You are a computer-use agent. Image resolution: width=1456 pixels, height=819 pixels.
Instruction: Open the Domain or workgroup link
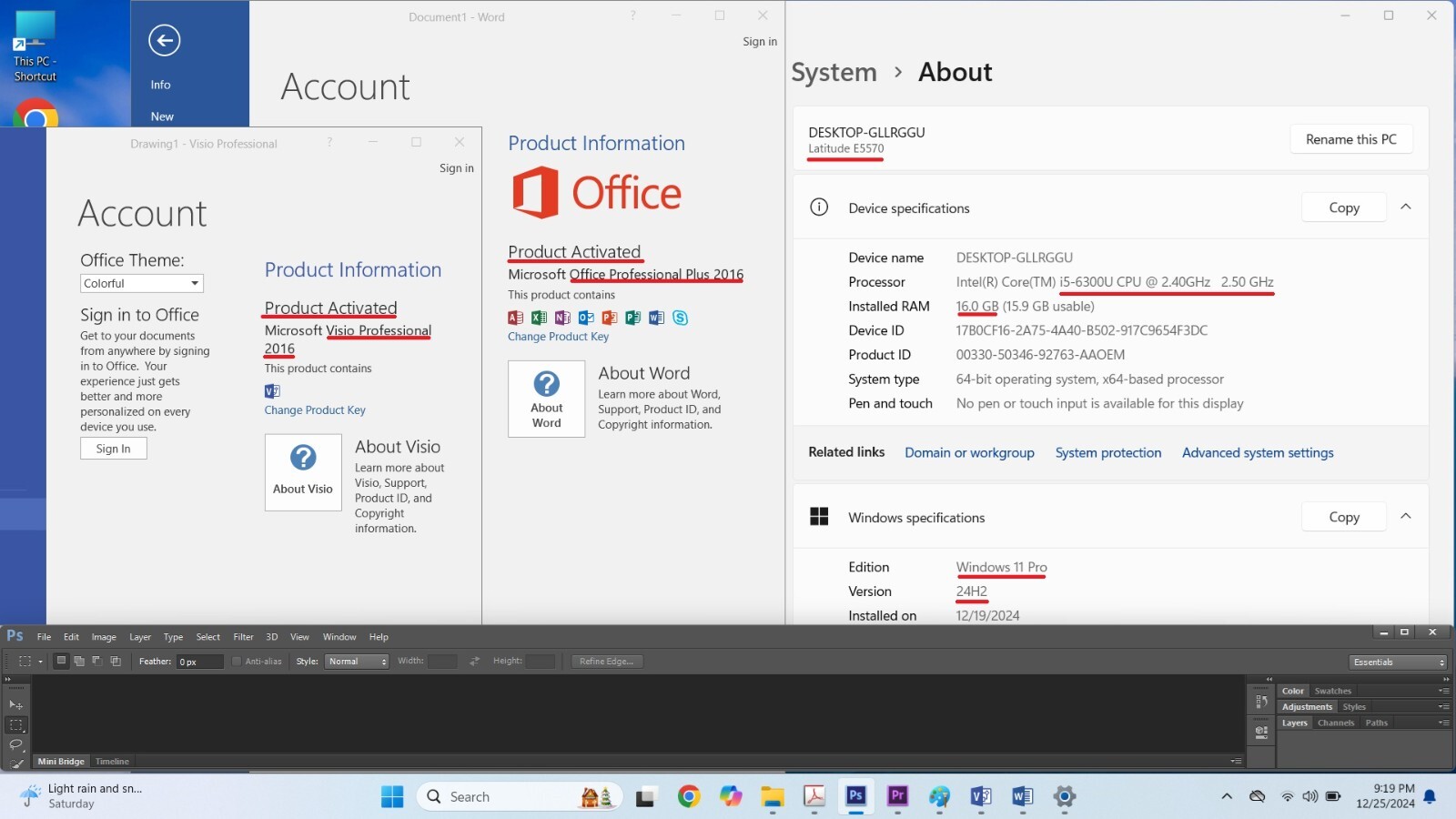(x=969, y=453)
